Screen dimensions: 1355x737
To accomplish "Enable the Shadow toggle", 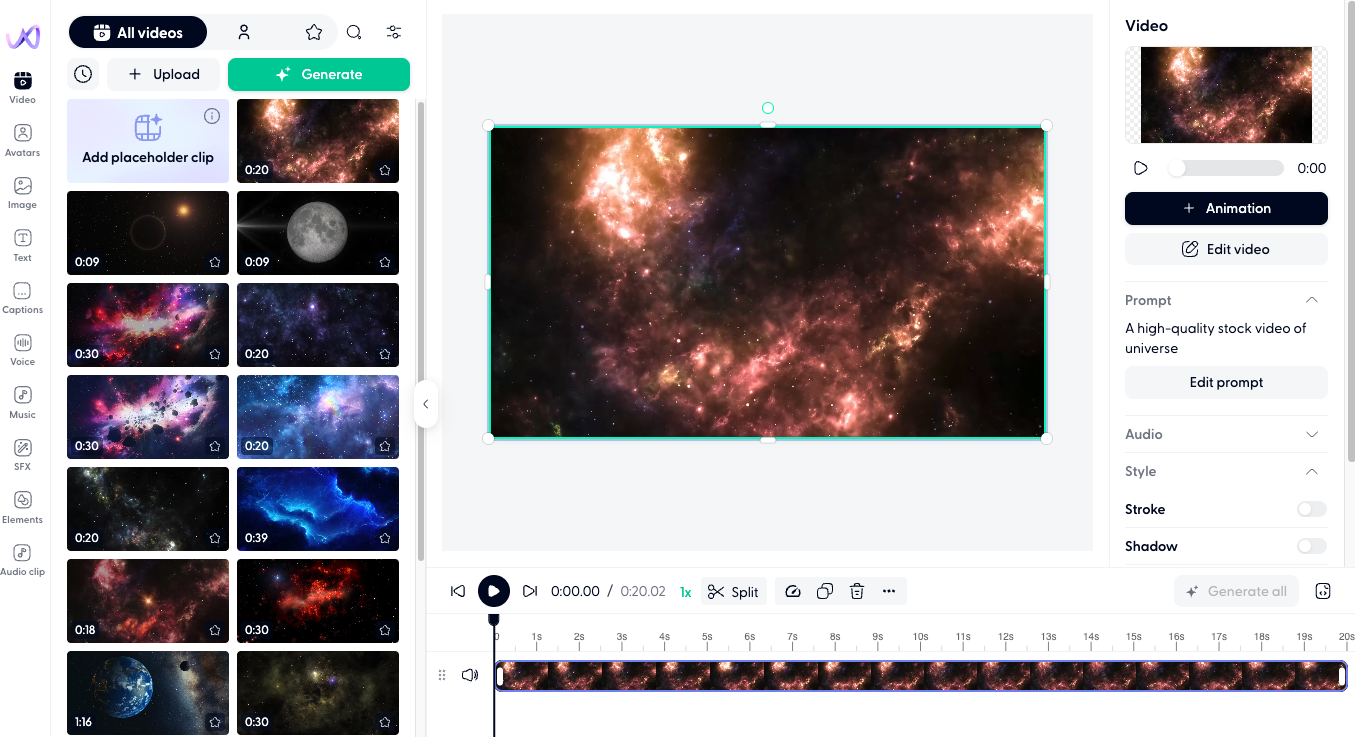I will tap(1311, 546).
